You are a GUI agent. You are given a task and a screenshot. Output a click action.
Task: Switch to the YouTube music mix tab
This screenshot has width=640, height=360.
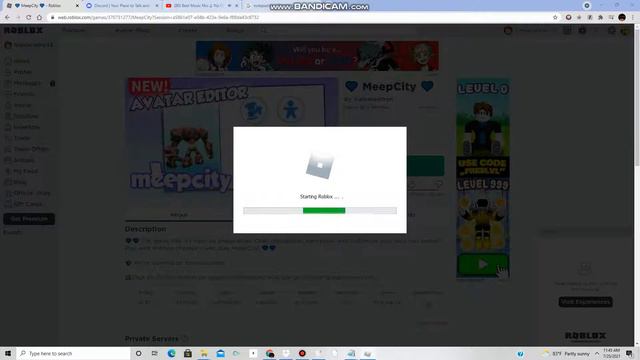202,6
